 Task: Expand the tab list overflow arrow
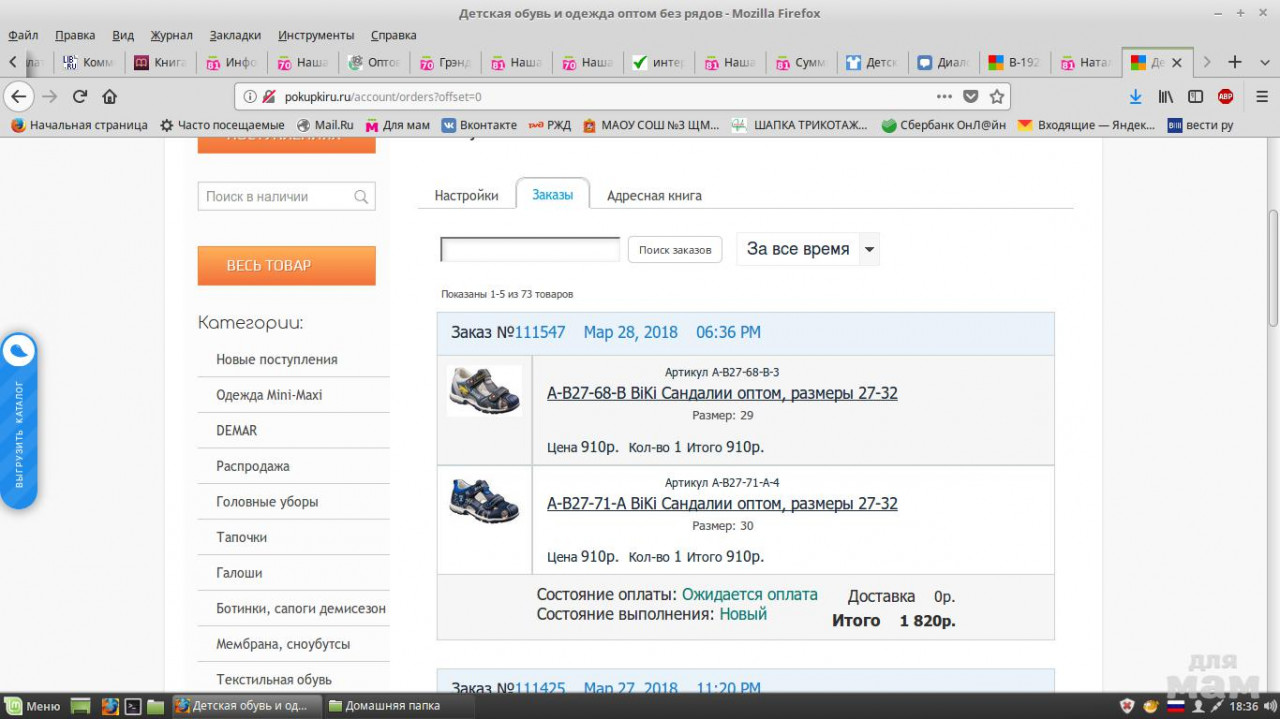pos(1207,62)
